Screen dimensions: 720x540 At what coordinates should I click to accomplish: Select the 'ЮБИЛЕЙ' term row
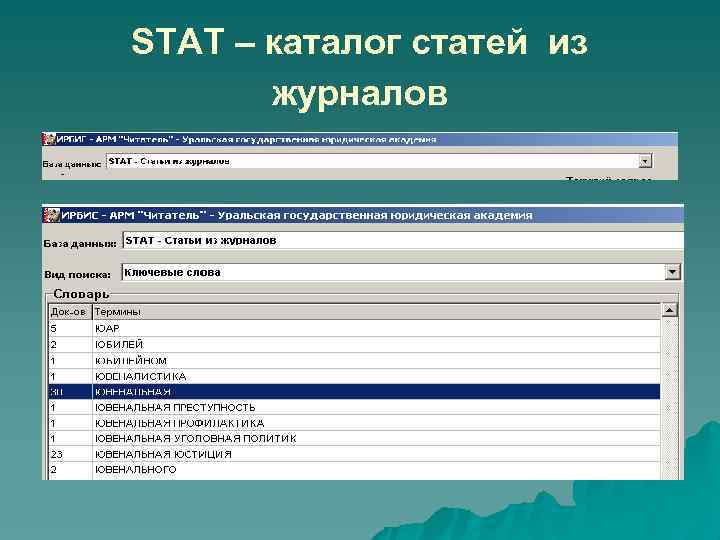(x=354, y=344)
